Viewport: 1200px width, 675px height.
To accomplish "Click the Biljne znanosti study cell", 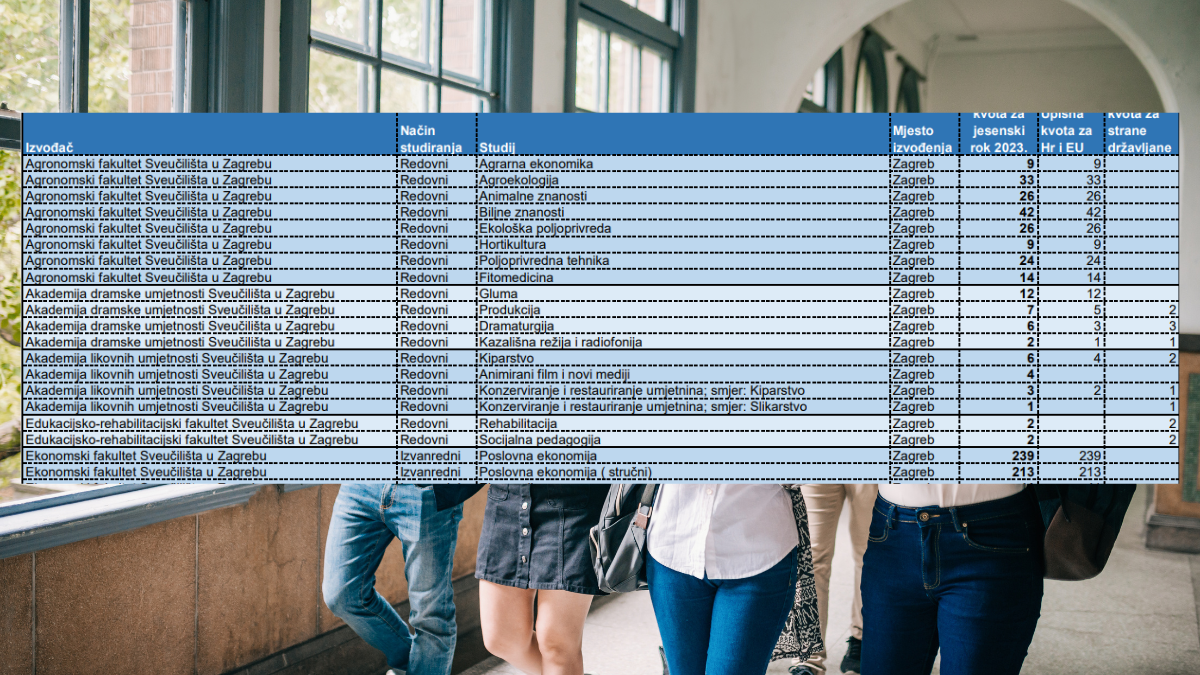I will pos(683,212).
